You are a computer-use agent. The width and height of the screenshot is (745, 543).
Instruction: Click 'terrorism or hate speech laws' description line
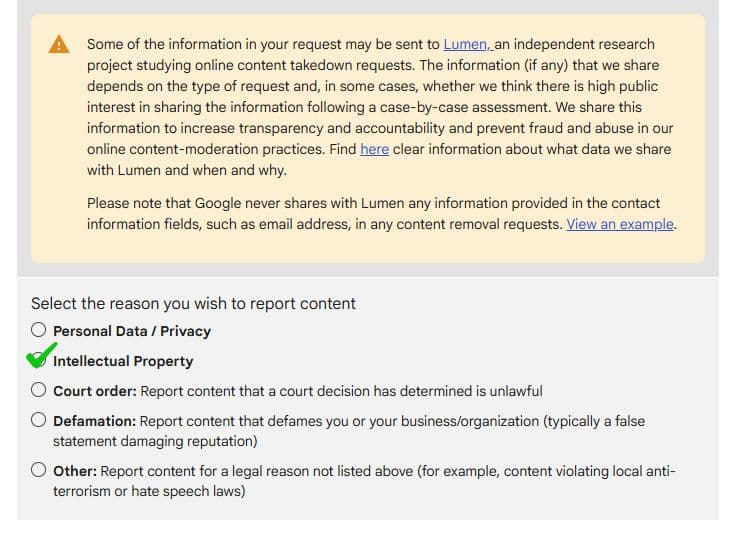pos(149,491)
